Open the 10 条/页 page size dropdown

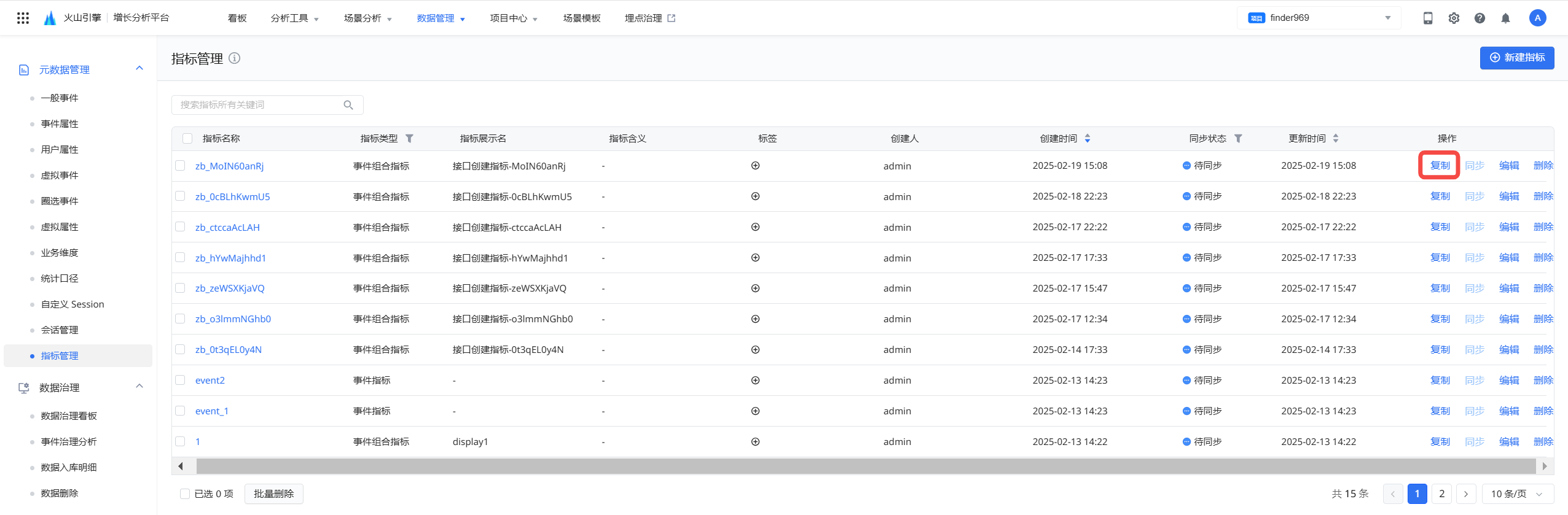pyautogui.click(x=1518, y=494)
